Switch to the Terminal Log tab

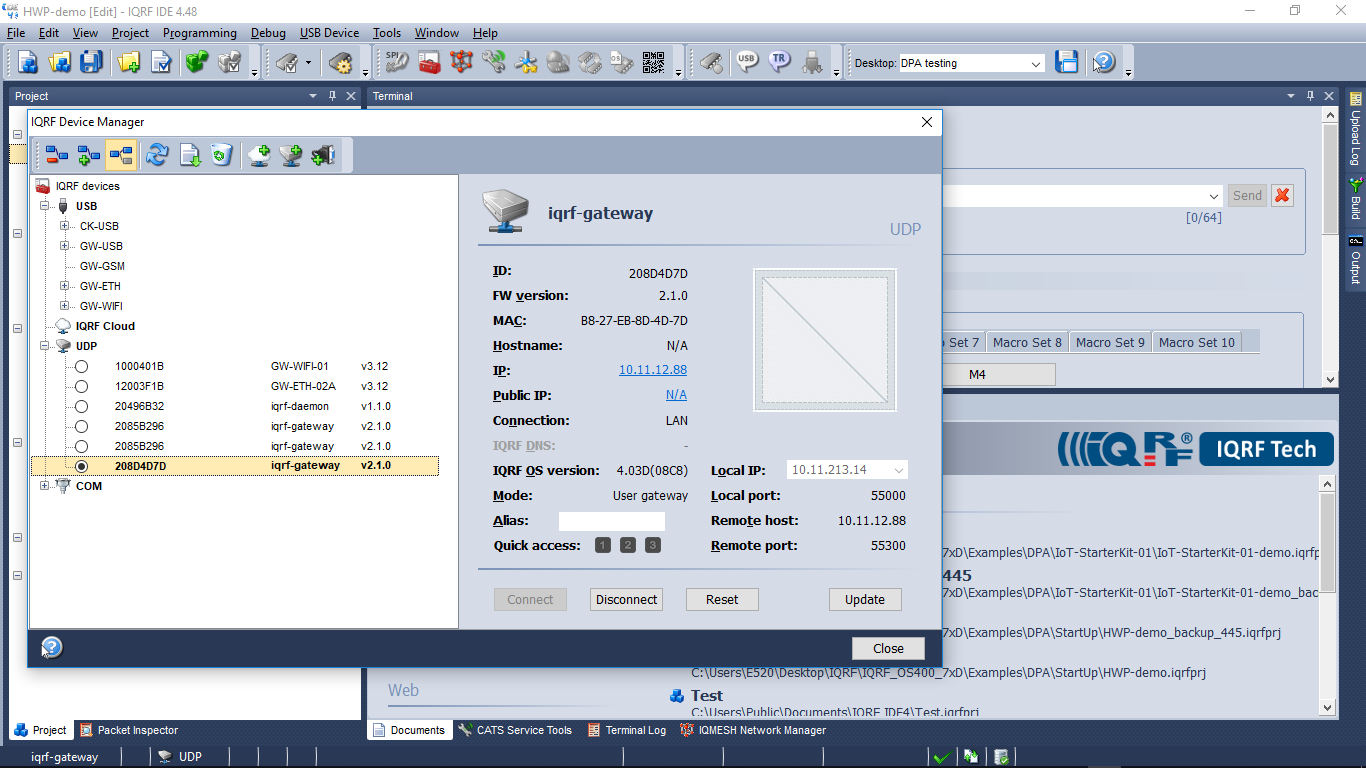(x=627, y=730)
